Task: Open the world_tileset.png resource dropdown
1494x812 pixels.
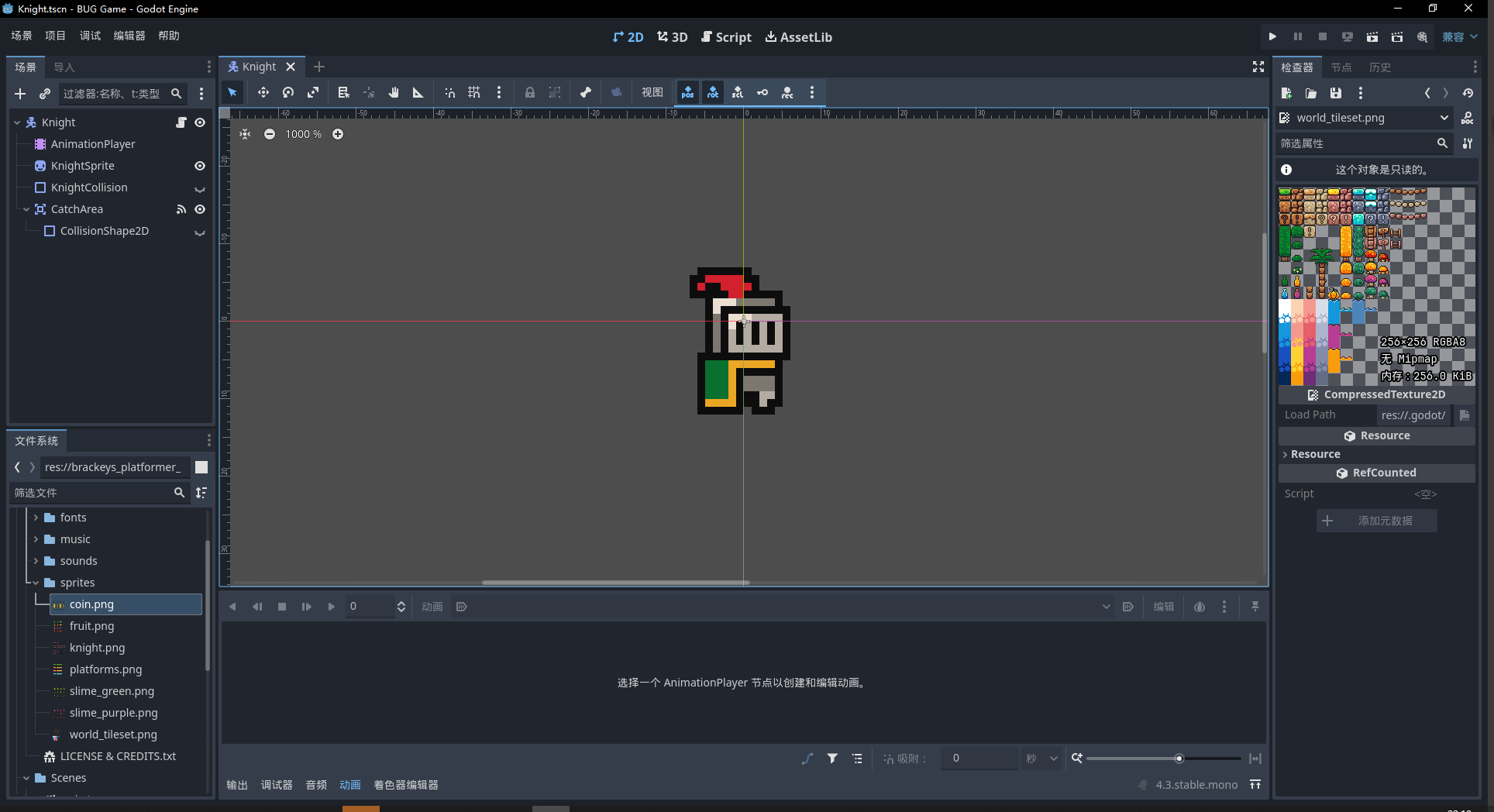Action: (x=1444, y=118)
